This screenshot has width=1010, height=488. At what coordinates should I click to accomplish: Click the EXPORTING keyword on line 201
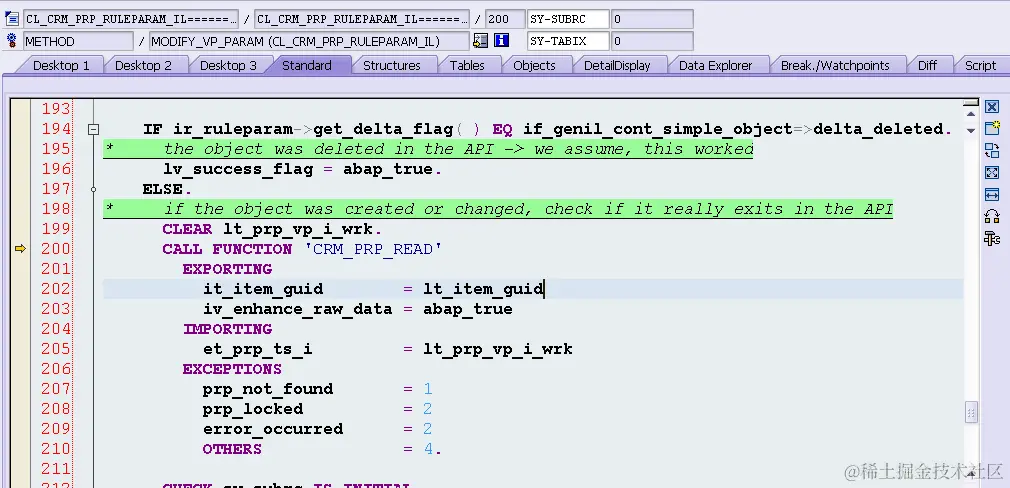pyautogui.click(x=227, y=269)
